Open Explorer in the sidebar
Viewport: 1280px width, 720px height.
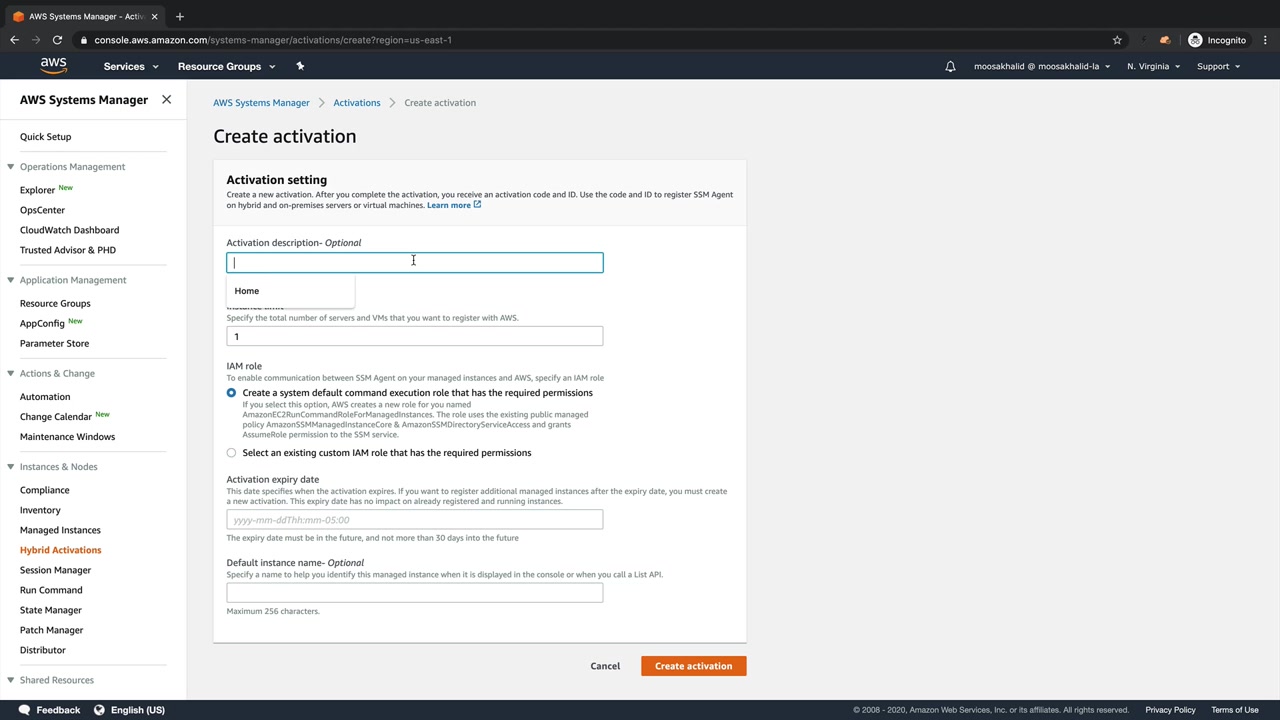coord(37,190)
